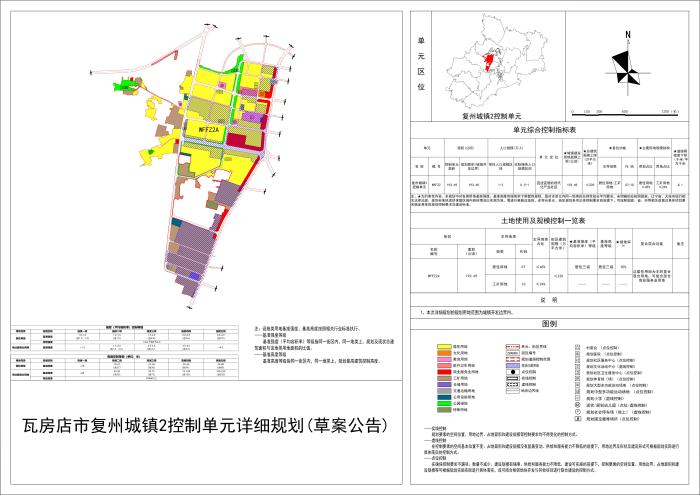The width and height of the screenshot is (700, 495).
Task: Click the 单元区位 vertical label
Action: (x=421, y=66)
